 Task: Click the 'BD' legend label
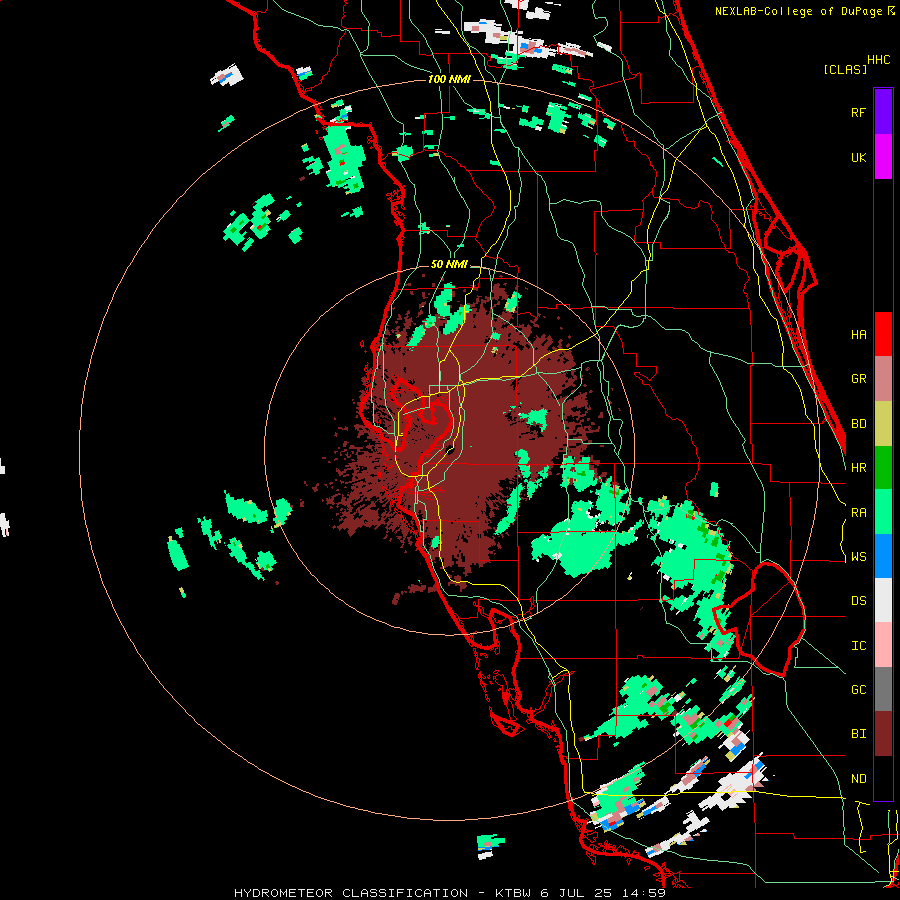[859, 424]
